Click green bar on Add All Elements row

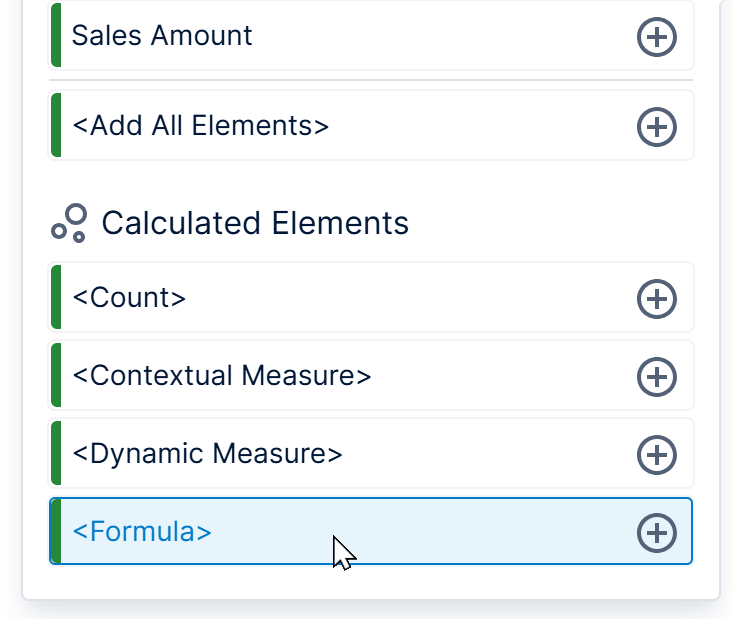click(x=56, y=126)
